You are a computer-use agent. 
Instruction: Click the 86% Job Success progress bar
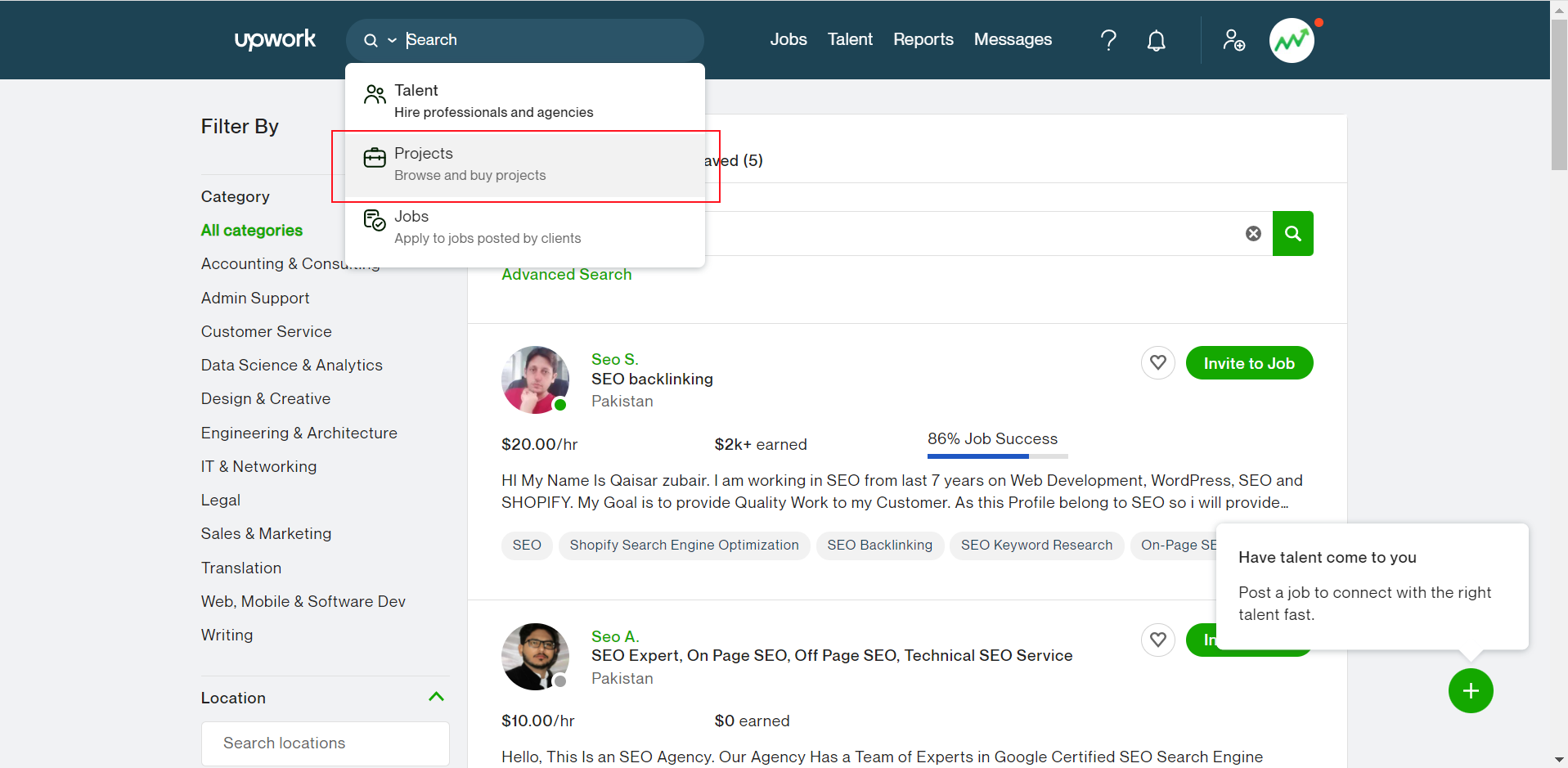[997, 456]
